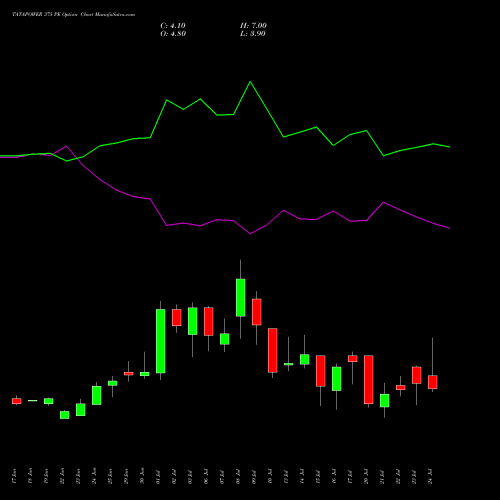This screenshot has height=500, width=500.
Task: Click the red candle on 24 Jul
Action: (433, 382)
